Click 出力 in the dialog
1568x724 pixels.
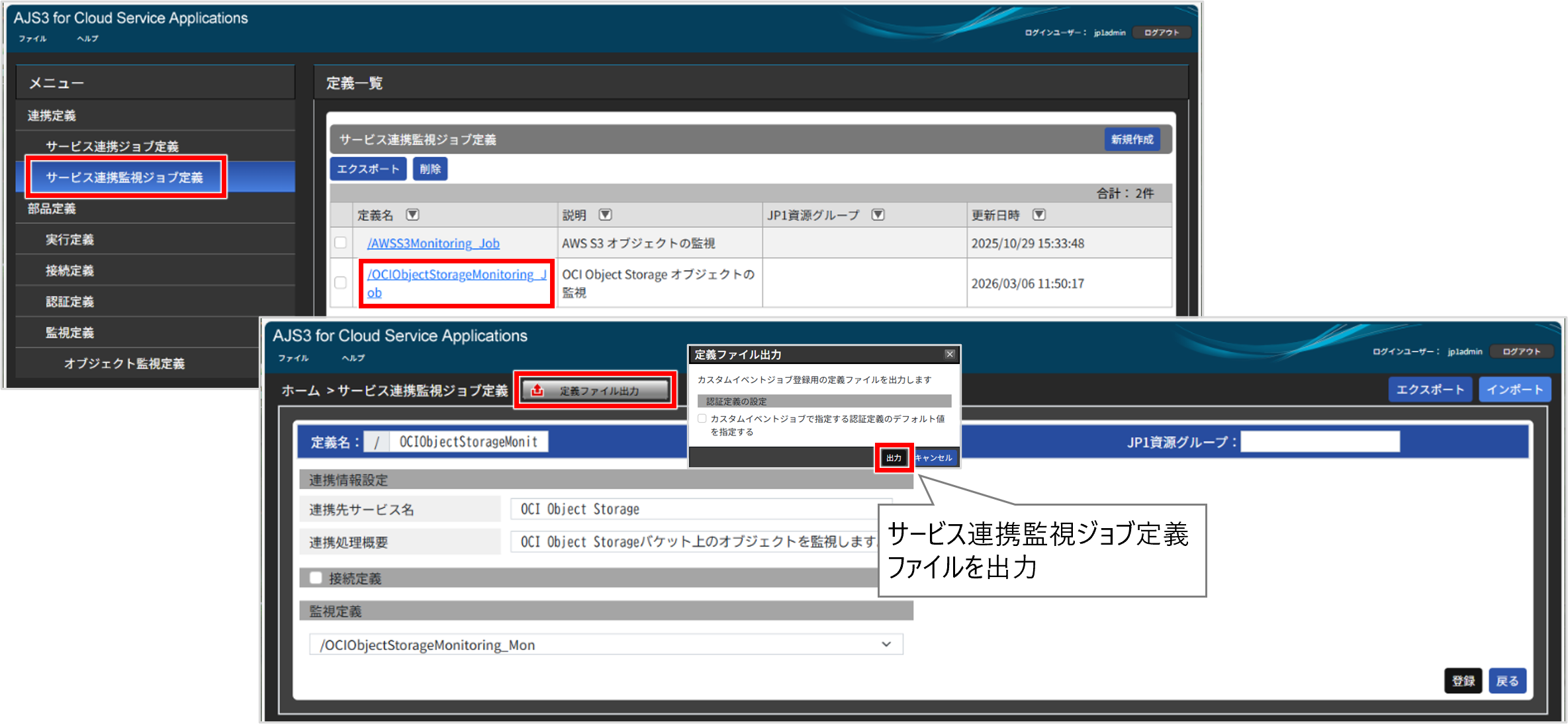pos(894,457)
